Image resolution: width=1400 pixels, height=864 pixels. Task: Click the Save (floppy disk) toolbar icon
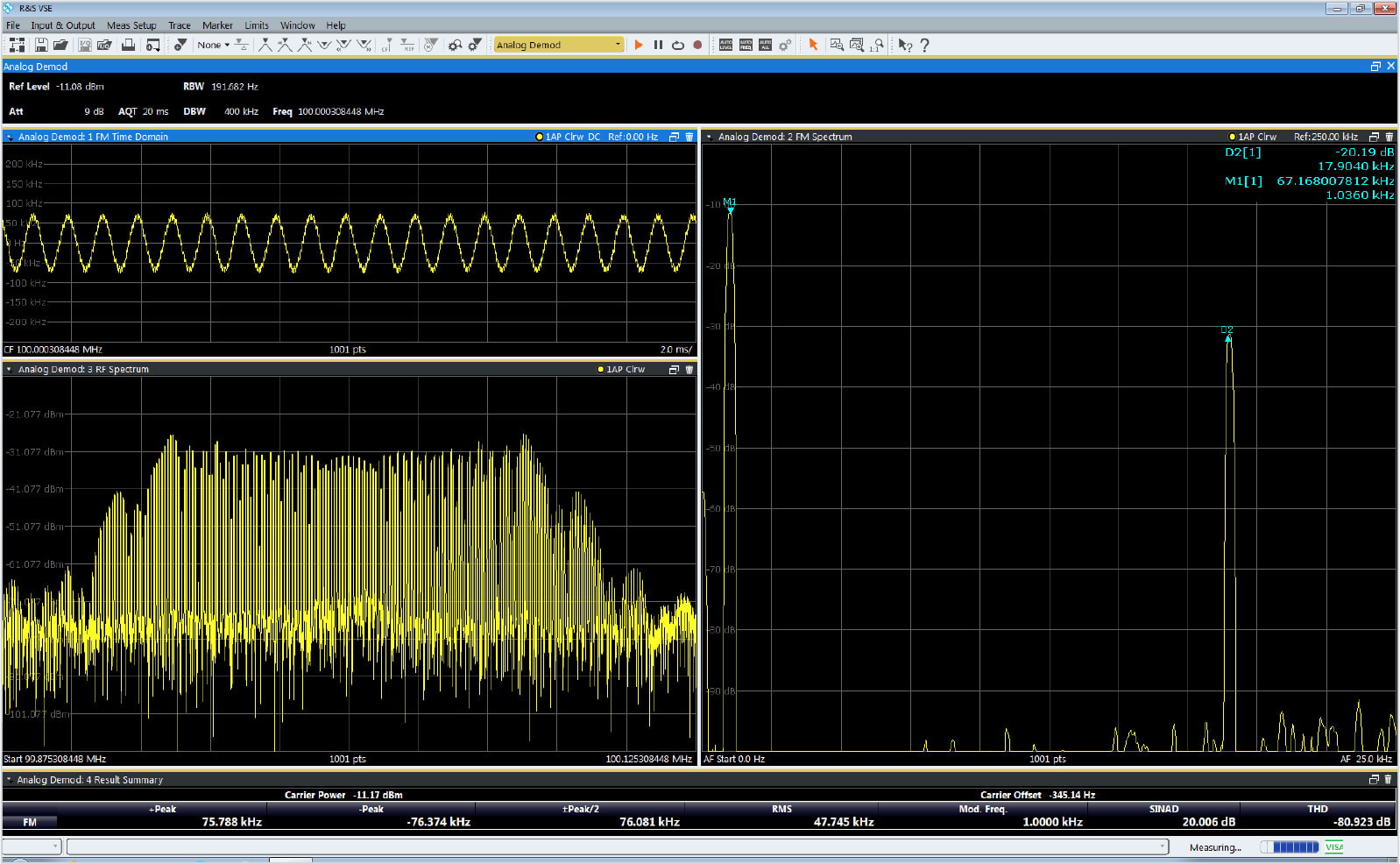pos(41,45)
